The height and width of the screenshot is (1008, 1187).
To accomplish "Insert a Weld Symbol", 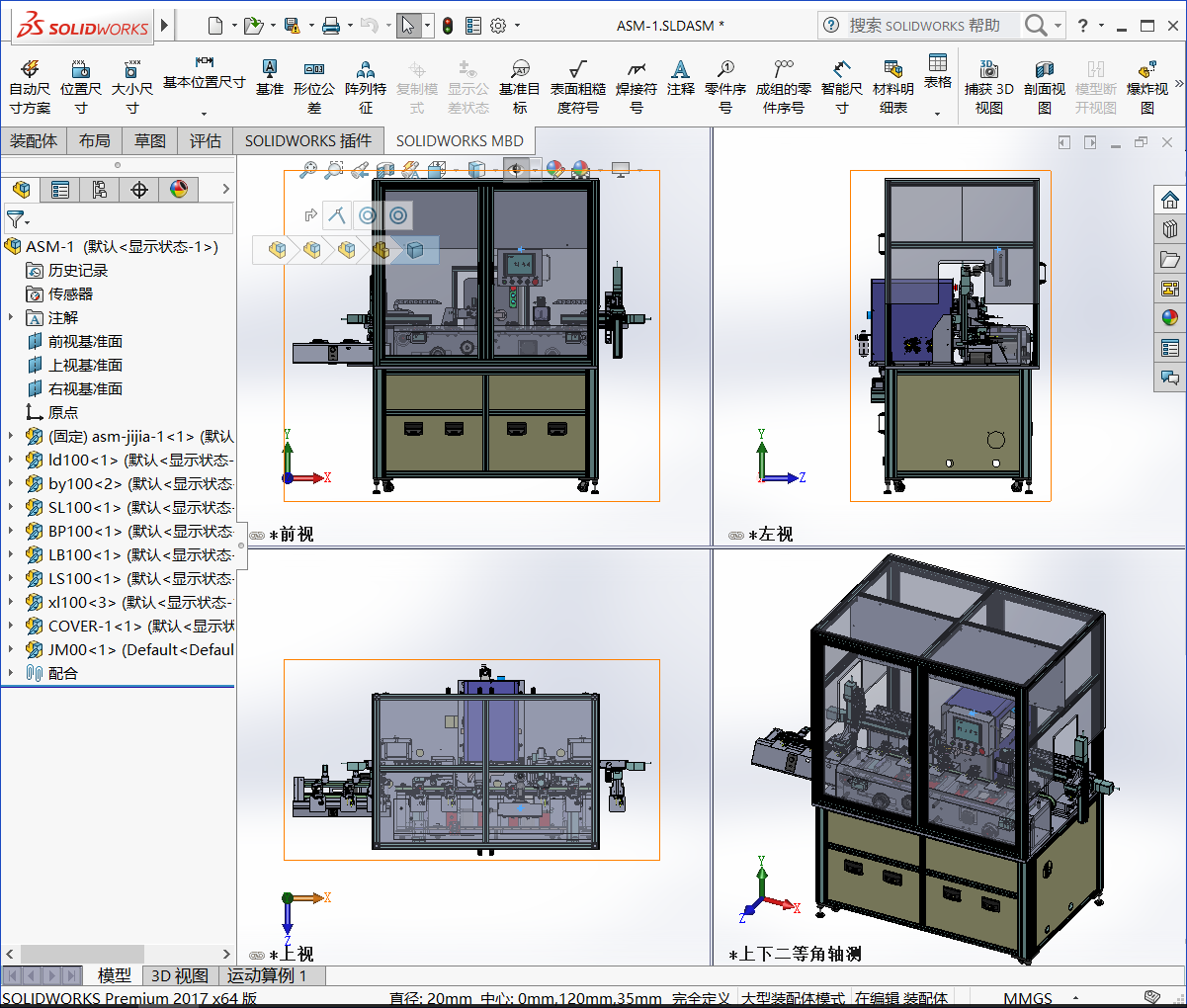I will 636,86.
